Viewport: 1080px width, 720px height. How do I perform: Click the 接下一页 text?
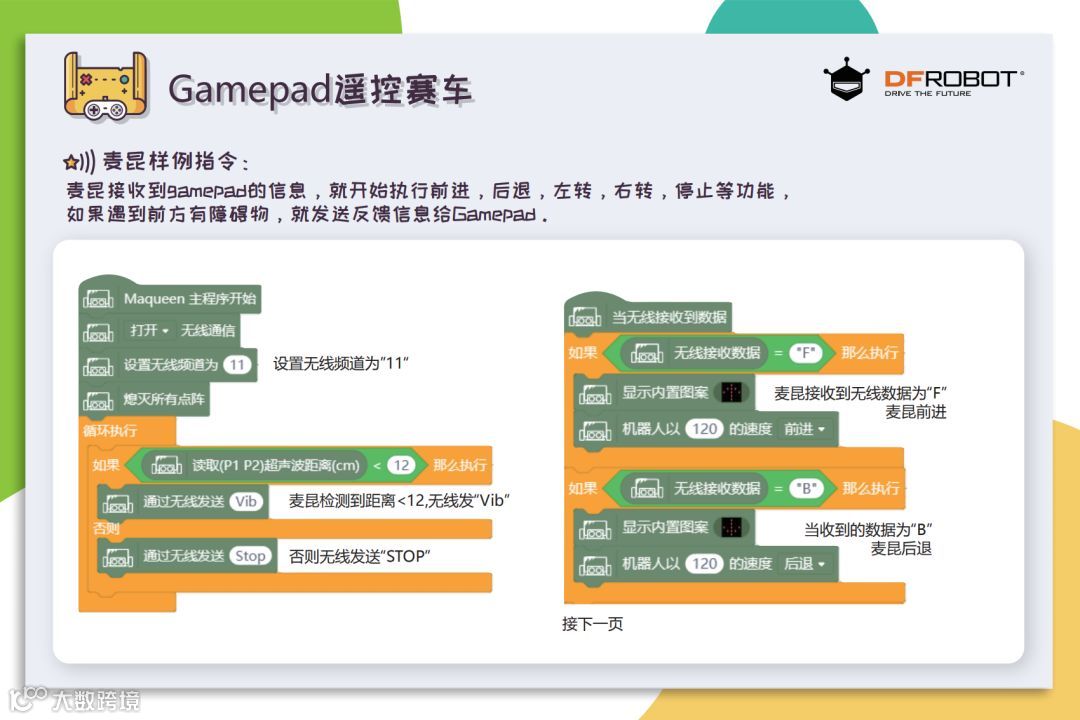tap(592, 624)
